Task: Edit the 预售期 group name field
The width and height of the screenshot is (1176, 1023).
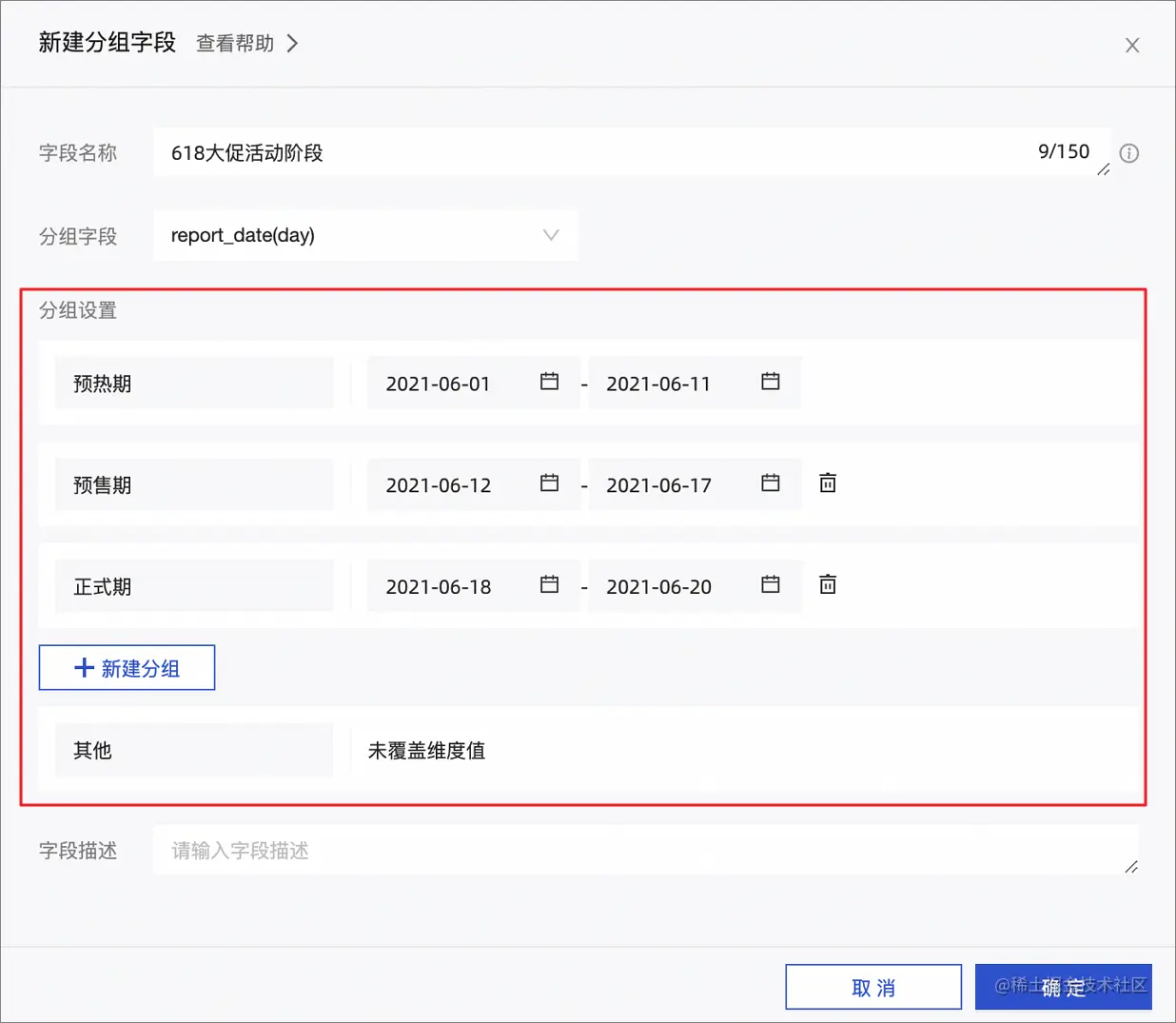Action: 194,484
